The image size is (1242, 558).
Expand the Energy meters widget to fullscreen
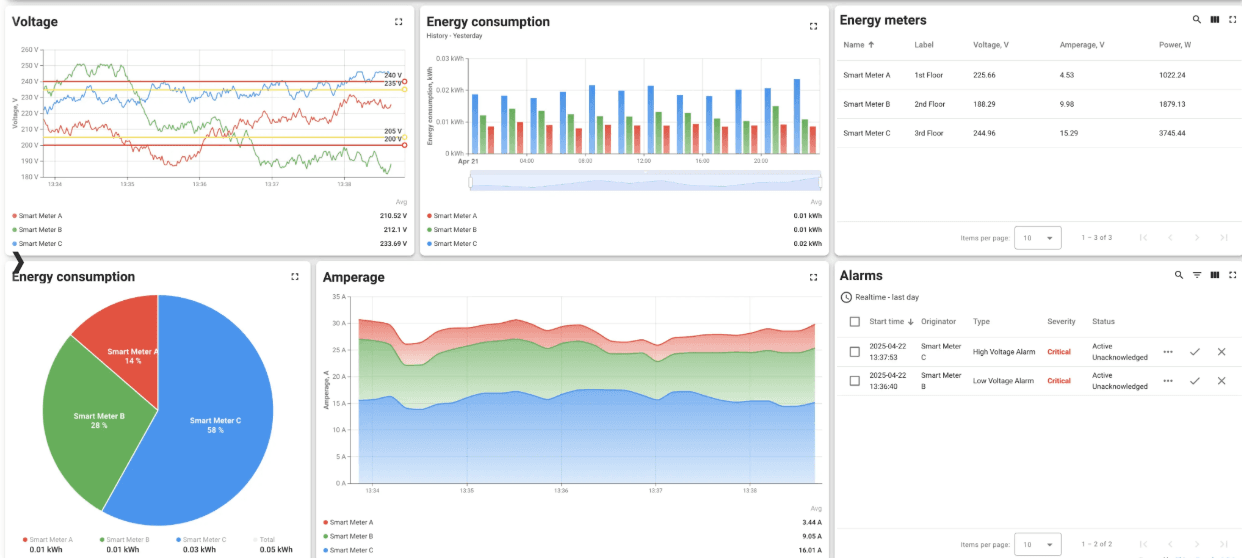coord(1233,19)
